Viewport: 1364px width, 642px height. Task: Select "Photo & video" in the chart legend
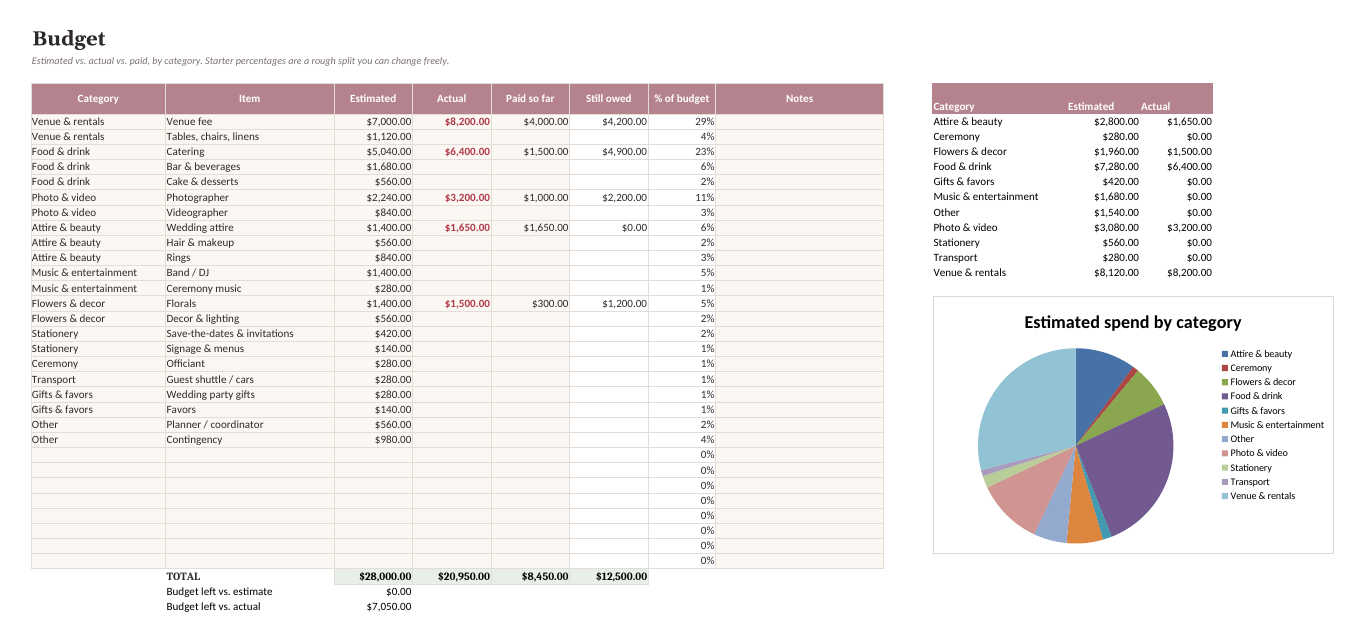[x=1259, y=453]
